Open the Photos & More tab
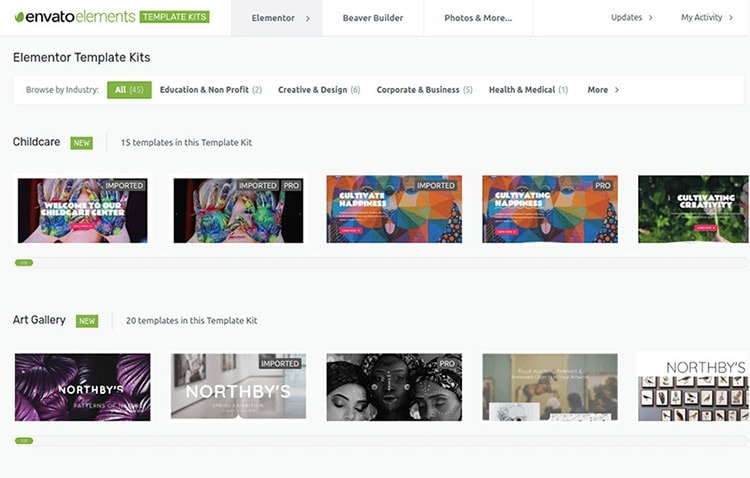This screenshot has height=478, width=750. point(478,18)
